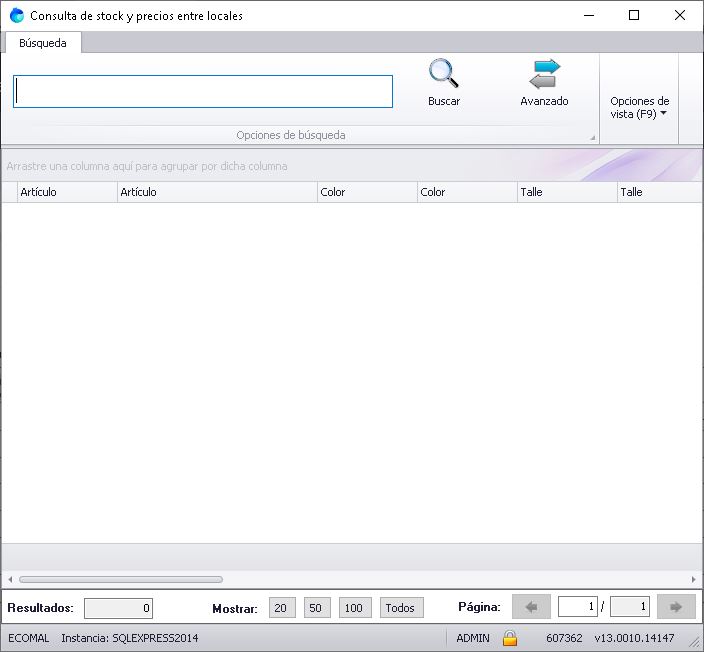Click the ADMIN user label

pyautogui.click(x=473, y=638)
